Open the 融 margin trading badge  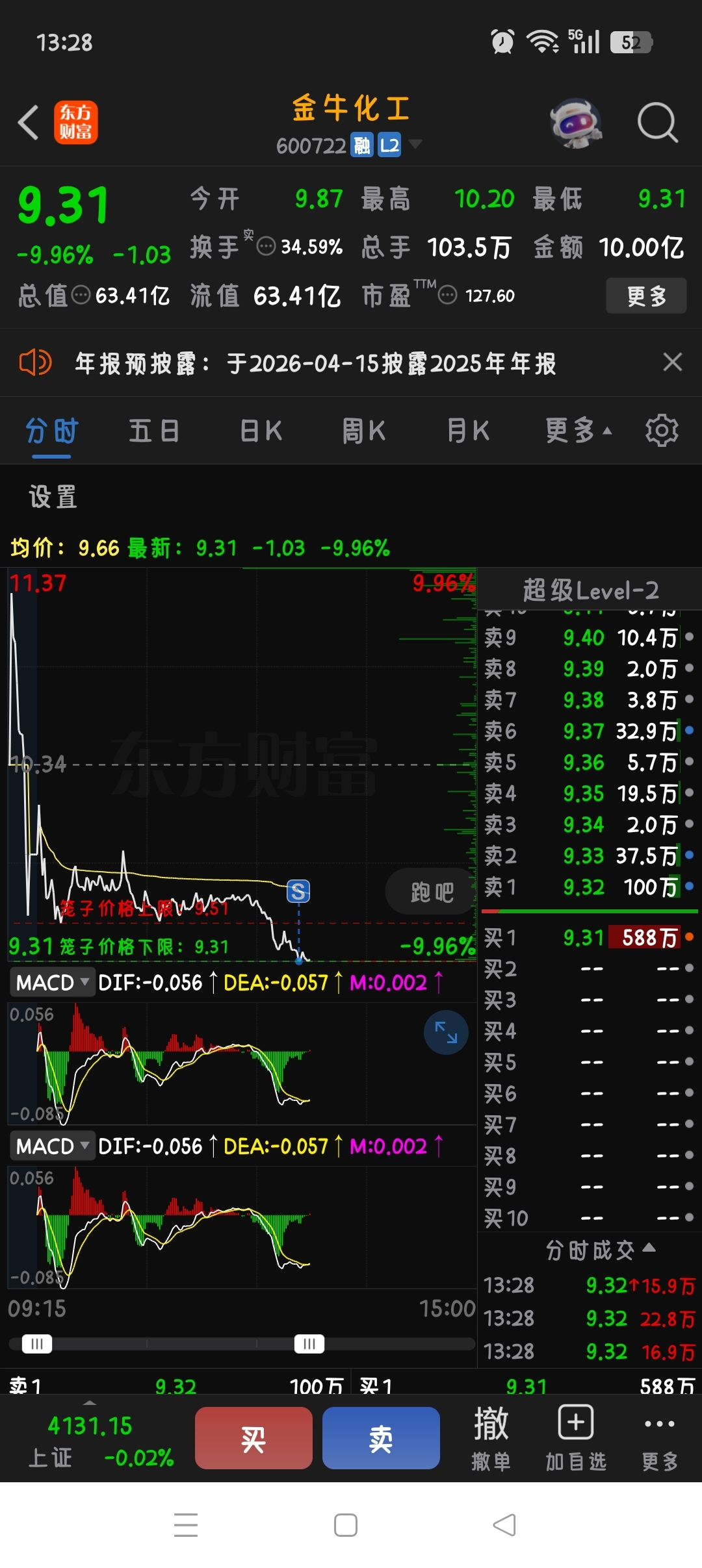click(361, 145)
